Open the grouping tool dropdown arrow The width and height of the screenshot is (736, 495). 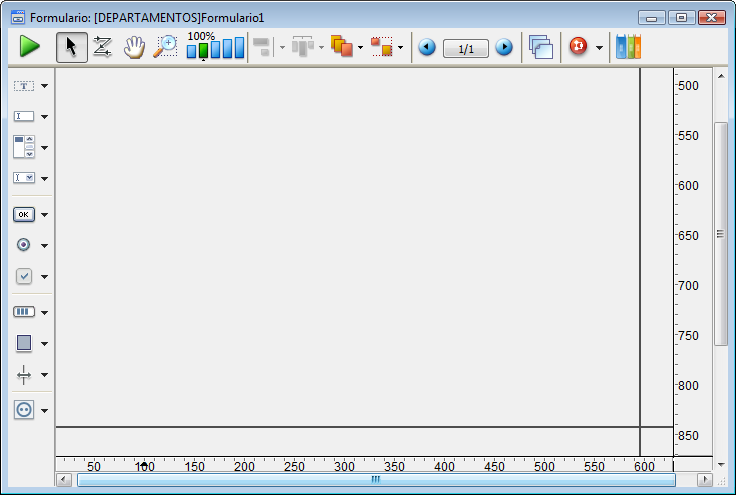(400, 47)
